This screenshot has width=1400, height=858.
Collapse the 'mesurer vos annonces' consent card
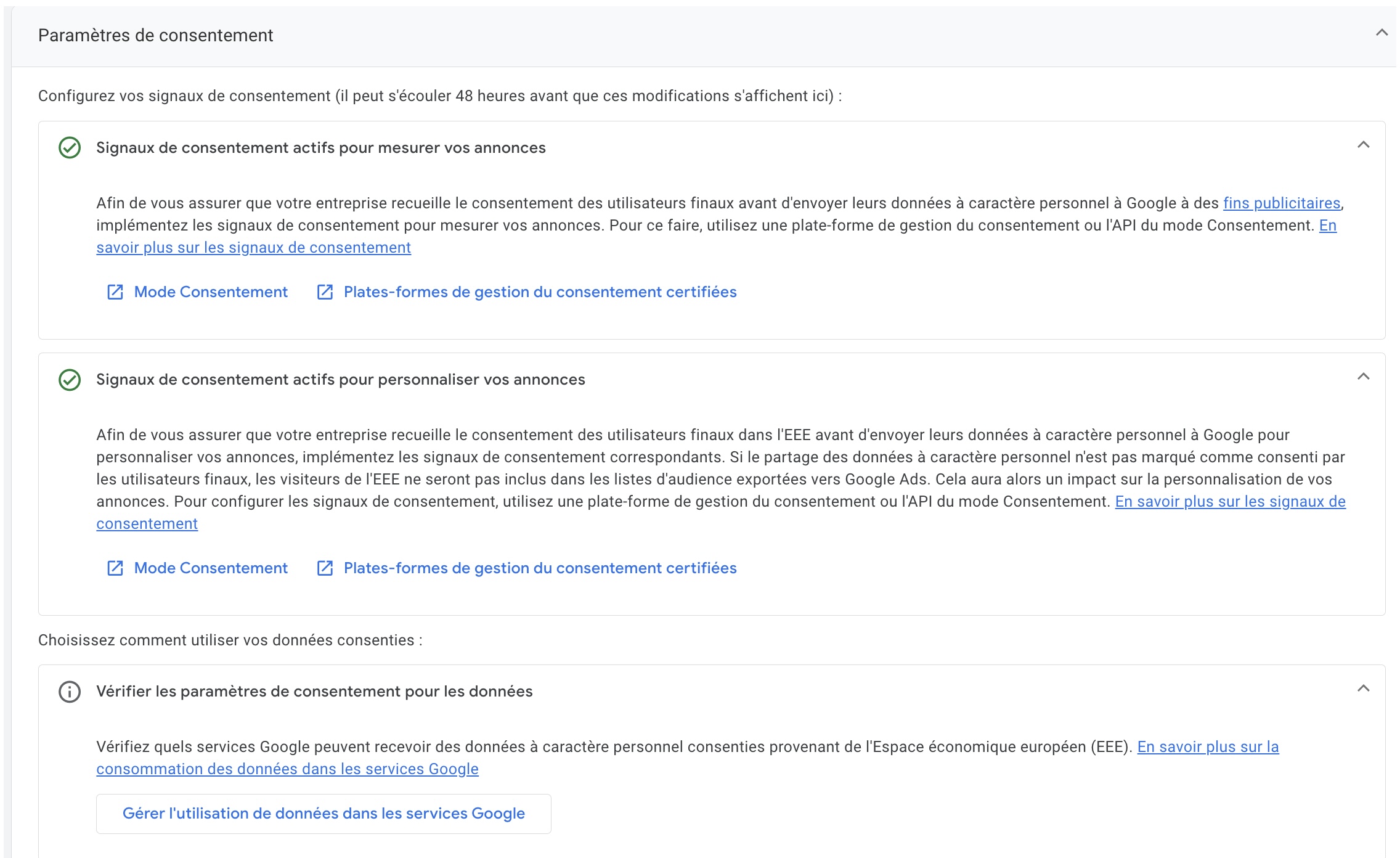pos(1364,145)
